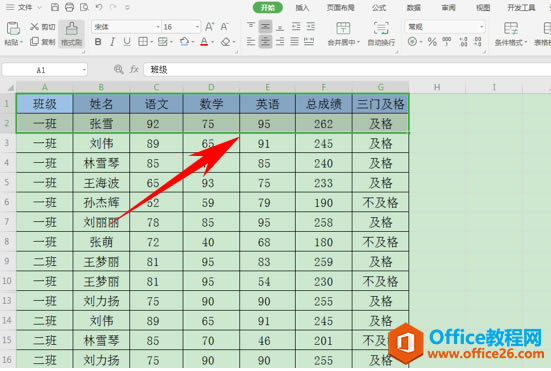This screenshot has width=551, height=371.
Task: Click the Paste (粘贴) clipboard icon
Action: coord(13,28)
